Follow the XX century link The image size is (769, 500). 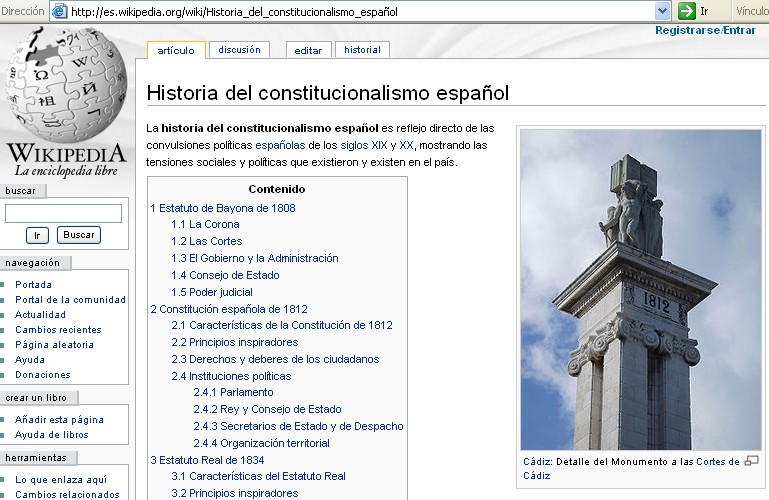[406, 145]
